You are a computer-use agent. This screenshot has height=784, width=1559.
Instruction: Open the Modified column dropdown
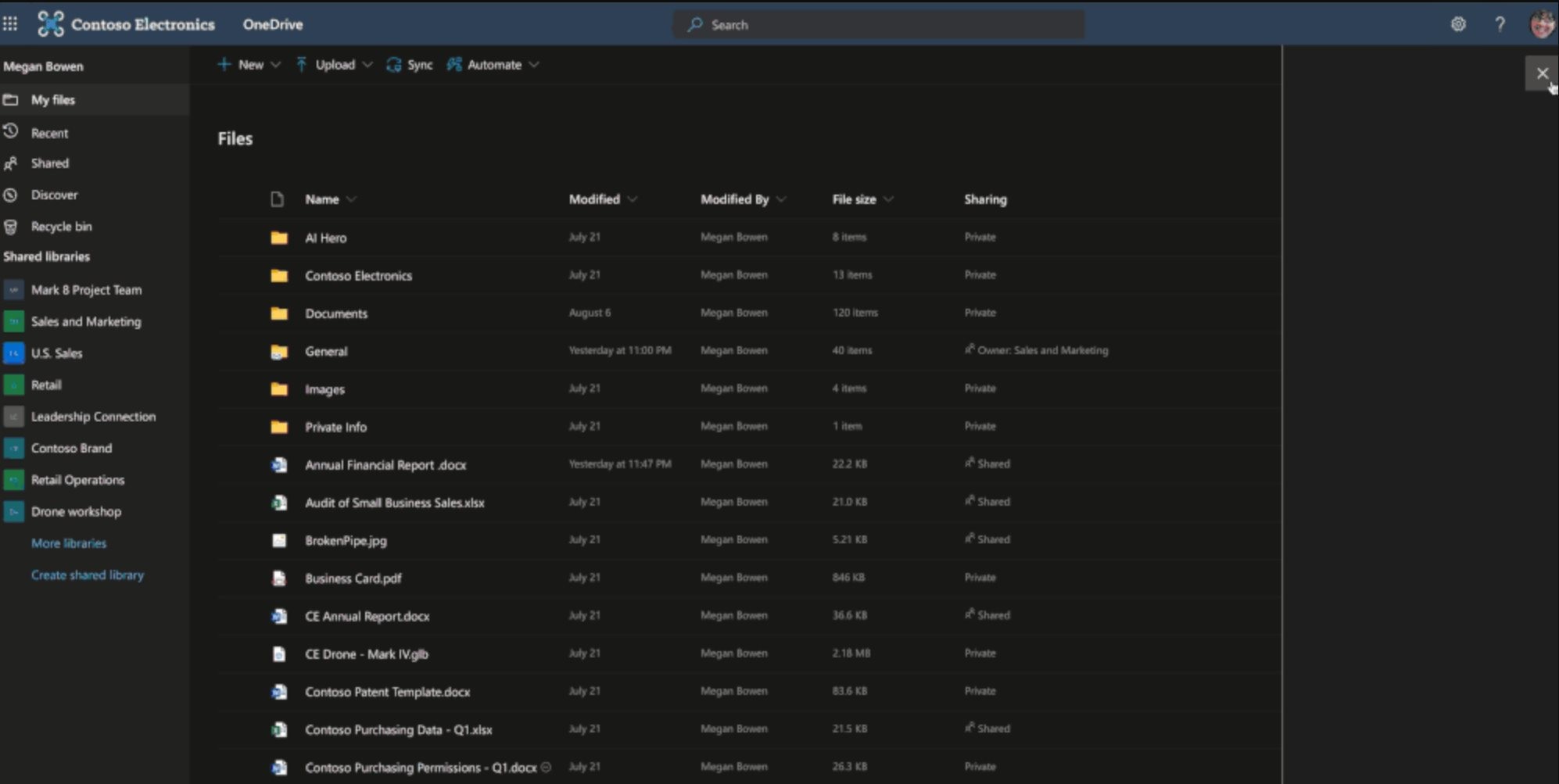tap(633, 199)
